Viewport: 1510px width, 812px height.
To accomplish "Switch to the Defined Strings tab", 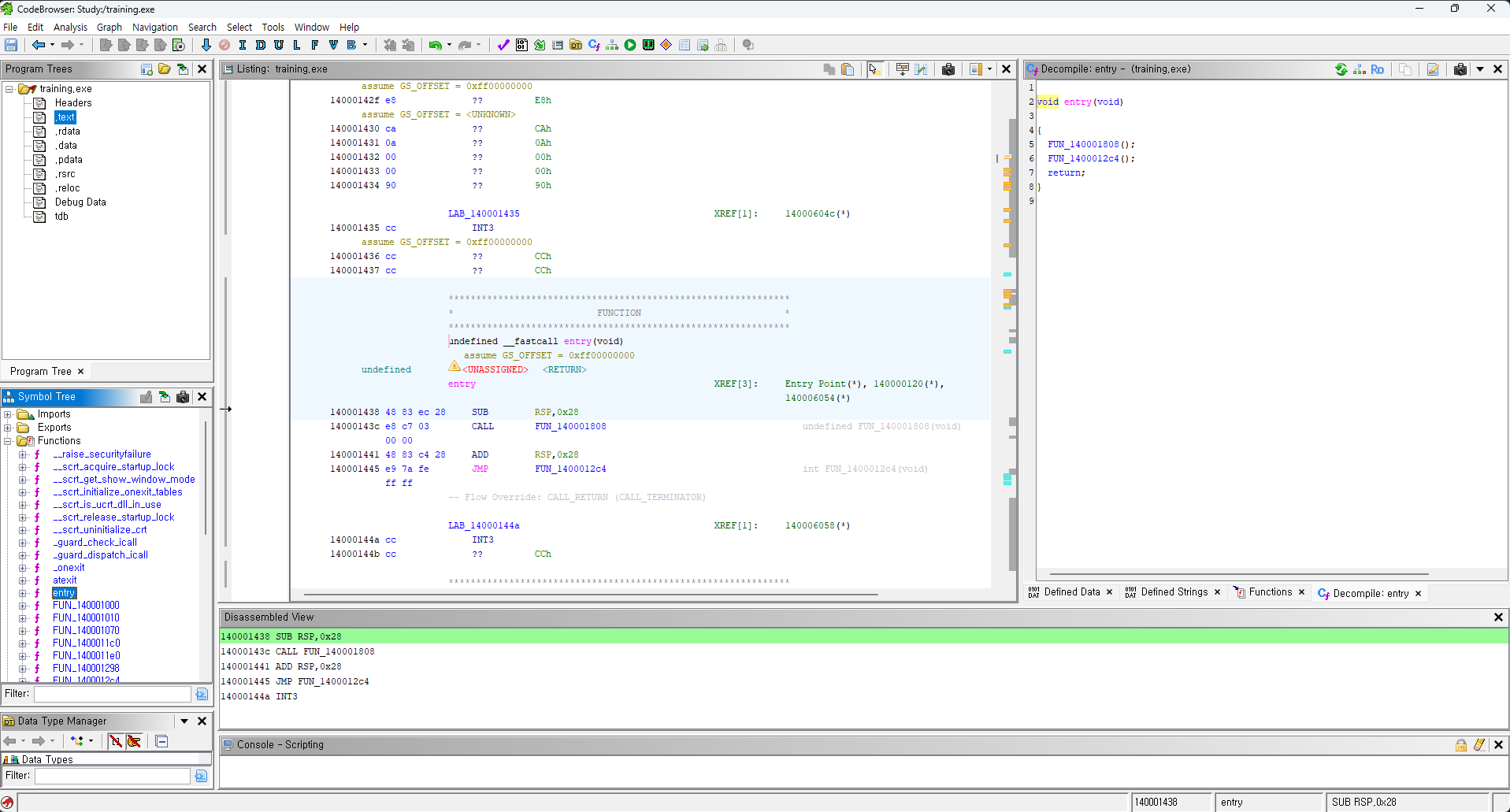I will (x=1174, y=592).
